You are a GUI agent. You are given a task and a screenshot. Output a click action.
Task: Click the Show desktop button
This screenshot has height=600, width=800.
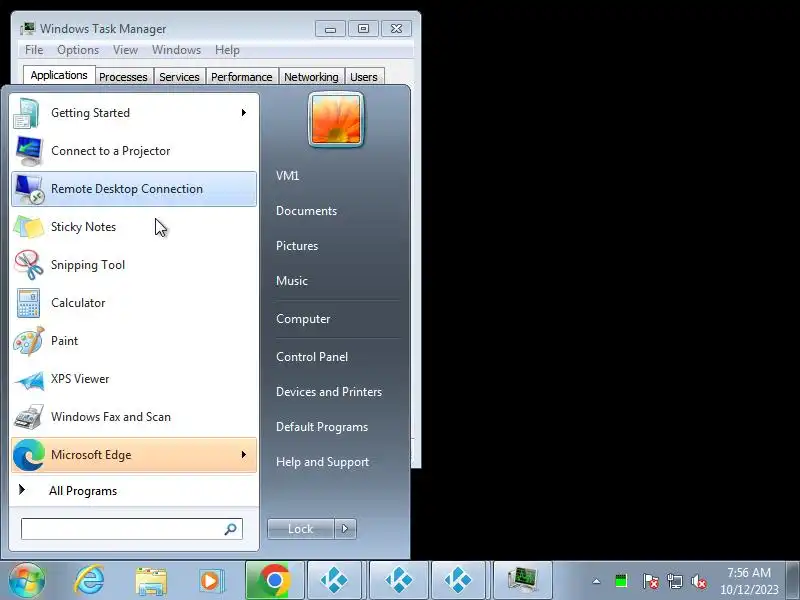(x=793, y=580)
